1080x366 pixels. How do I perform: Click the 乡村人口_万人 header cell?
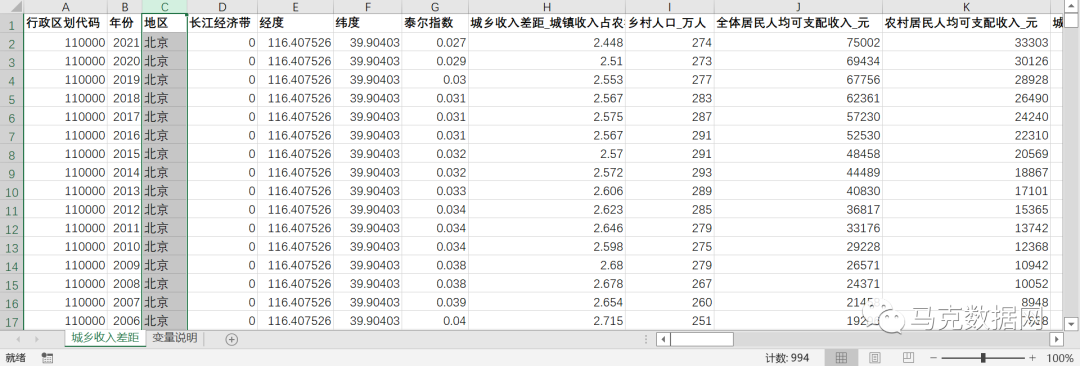tap(669, 23)
